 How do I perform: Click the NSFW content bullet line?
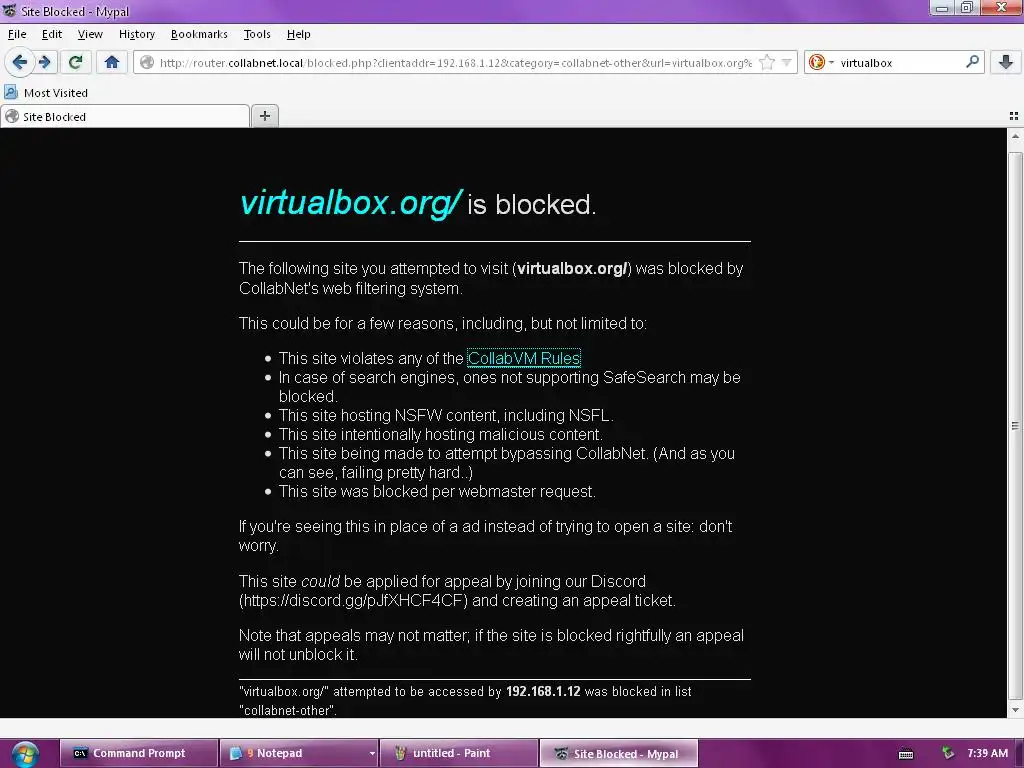click(446, 415)
